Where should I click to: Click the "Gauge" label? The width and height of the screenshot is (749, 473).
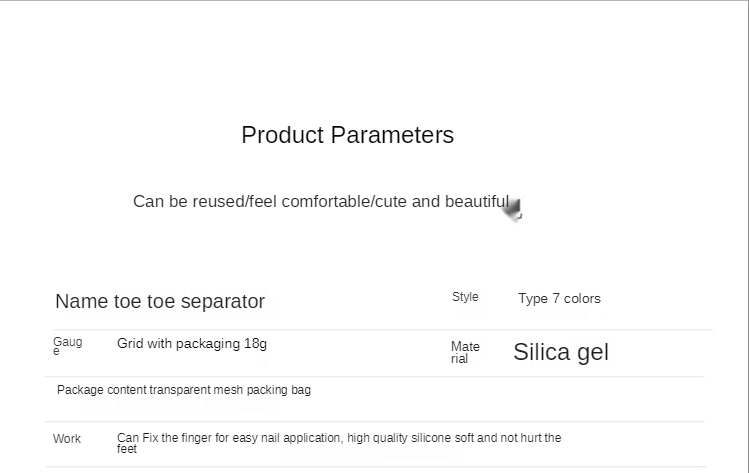point(67,346)
